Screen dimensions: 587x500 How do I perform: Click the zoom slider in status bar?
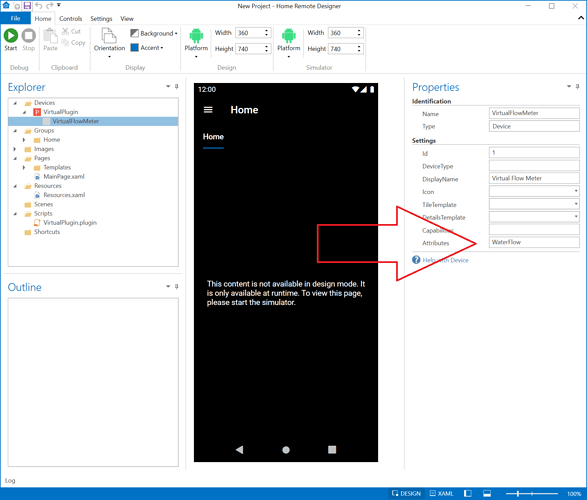pyautogui.click(x=532, y=494)
